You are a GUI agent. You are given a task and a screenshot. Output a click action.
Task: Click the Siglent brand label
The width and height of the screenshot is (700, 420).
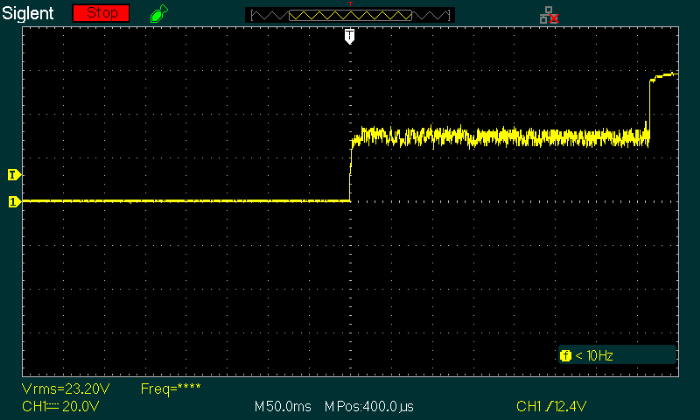[x=28, y=13]
